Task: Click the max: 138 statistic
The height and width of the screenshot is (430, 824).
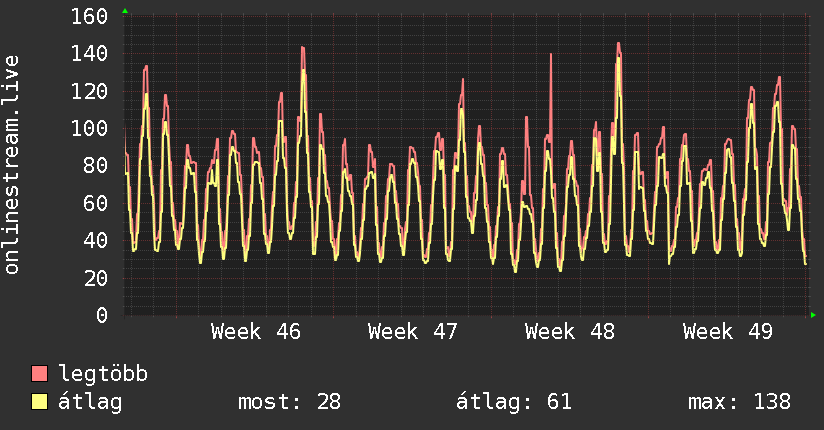Action: coord(739,402)
